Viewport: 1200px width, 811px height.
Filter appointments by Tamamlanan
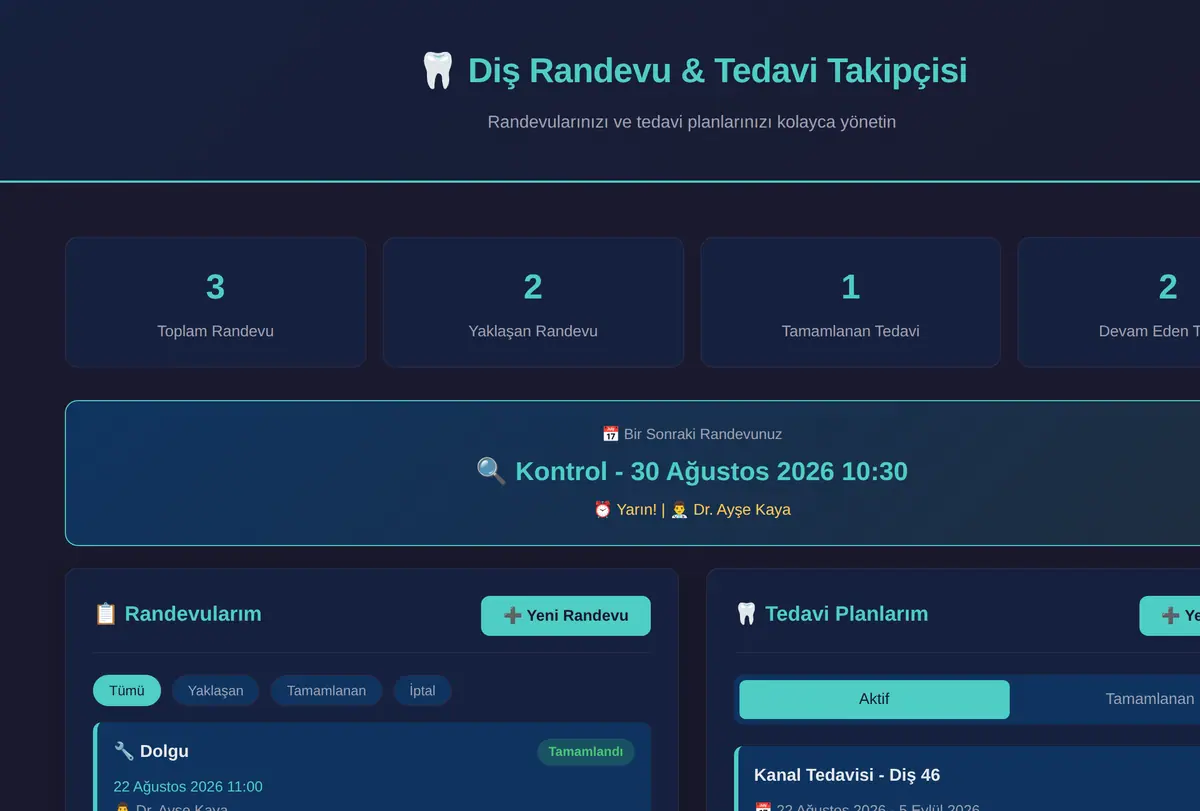(326, 691)
